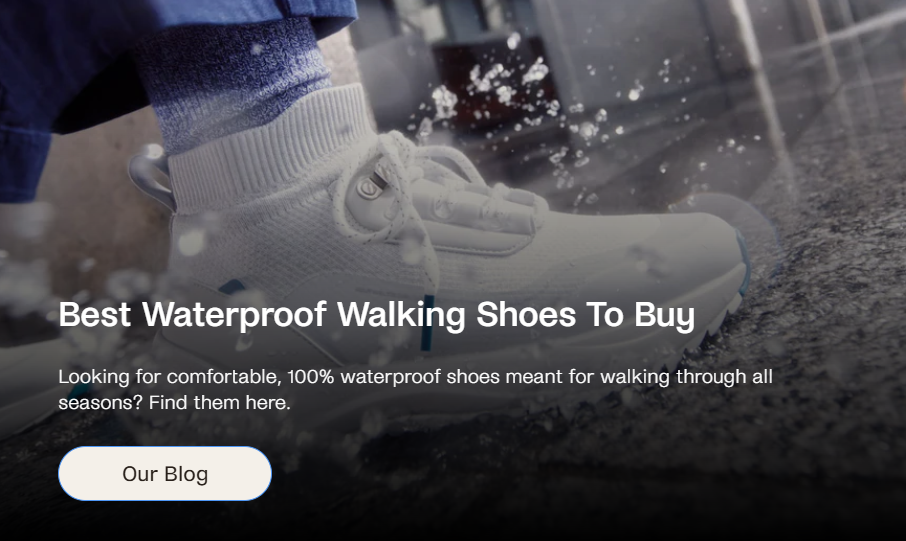The width and height of the screenshot is (906, 541).
Task: Click the "100%" text in the description
Action: point(311,377)
